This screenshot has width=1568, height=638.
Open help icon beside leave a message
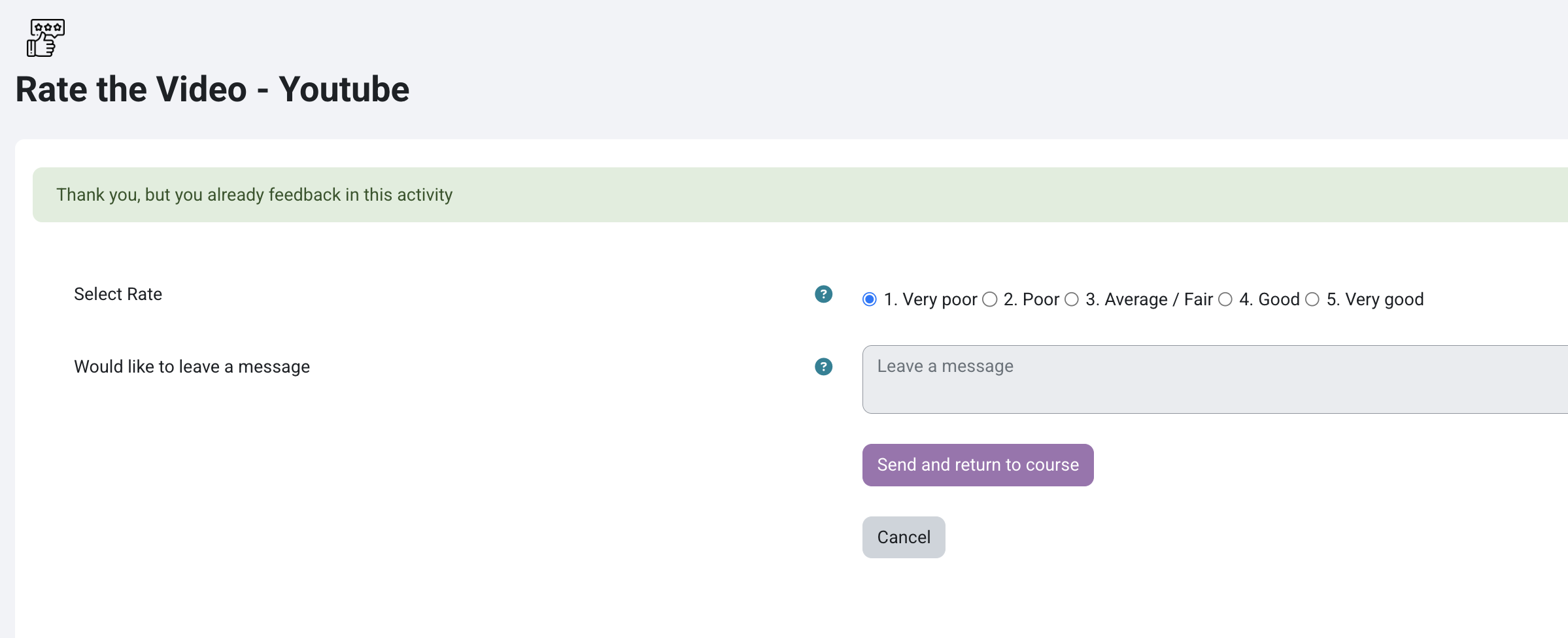[x=823, y=367]
